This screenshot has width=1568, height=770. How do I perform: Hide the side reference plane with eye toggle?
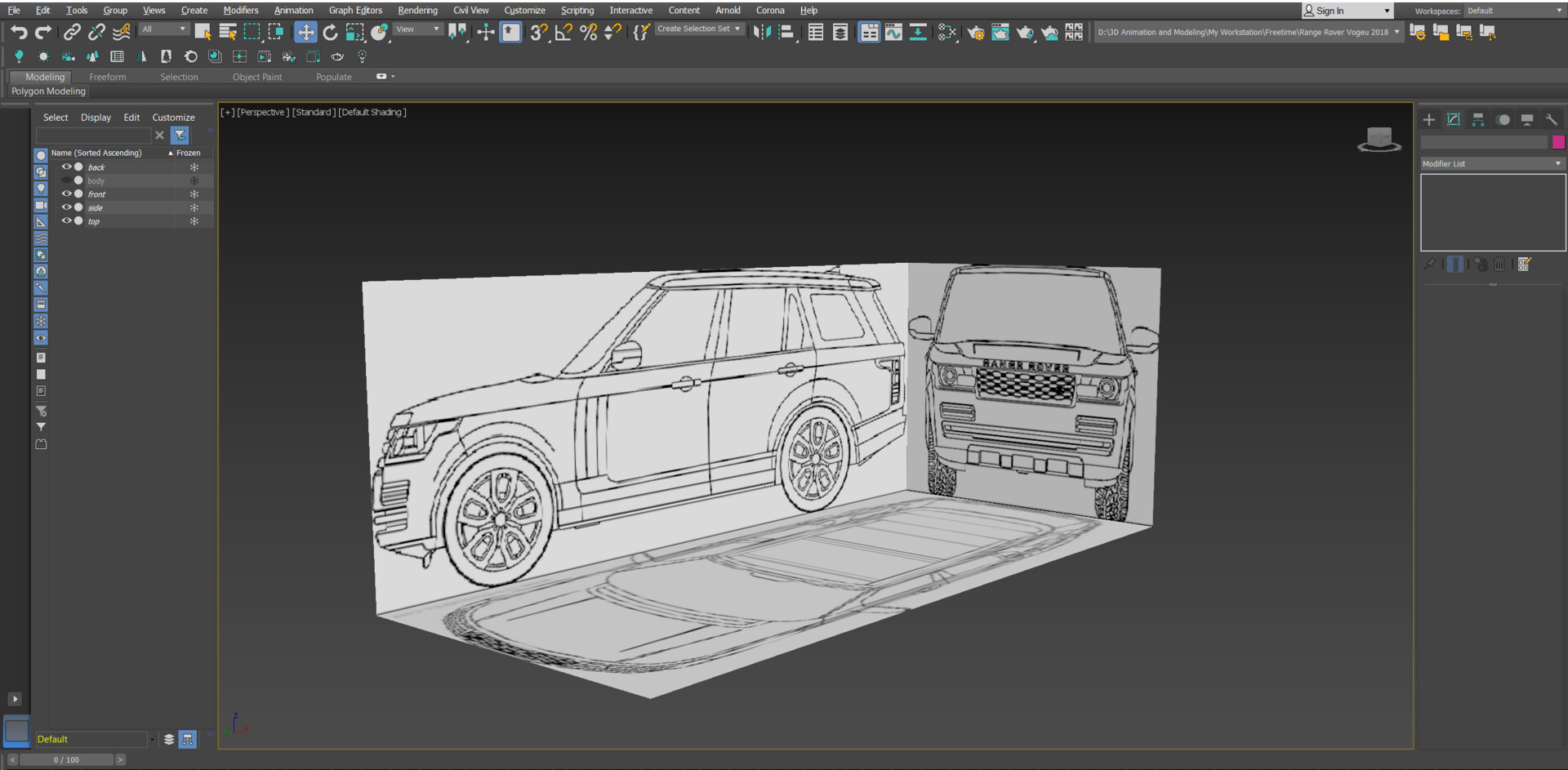pos(67,207)
